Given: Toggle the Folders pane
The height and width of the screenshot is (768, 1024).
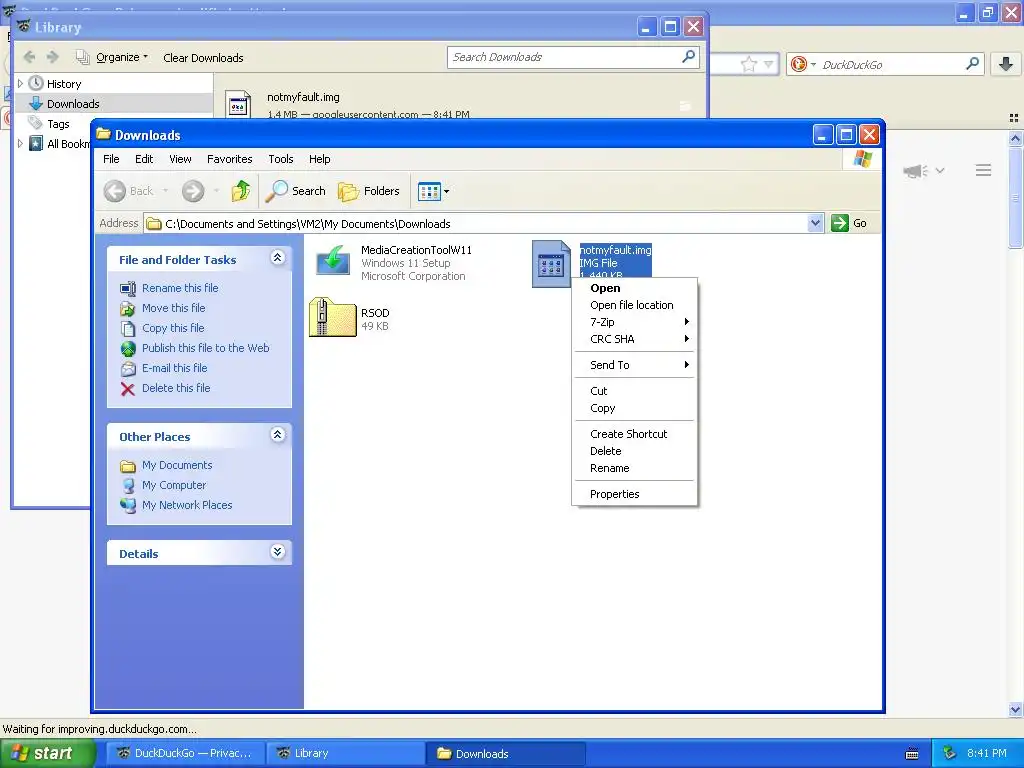Looking at the screenshot, I should pos(369,191).
